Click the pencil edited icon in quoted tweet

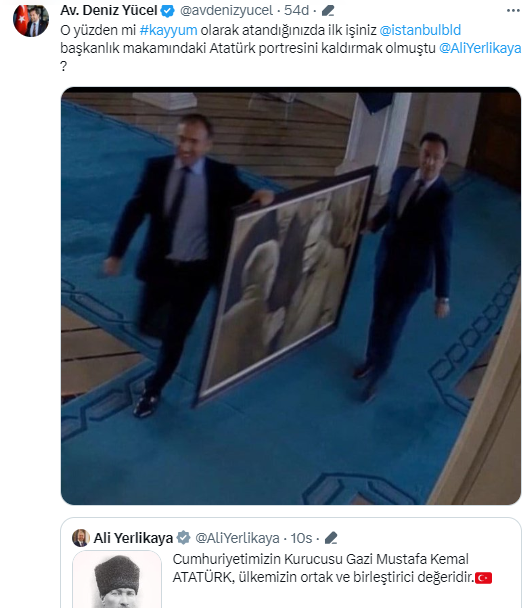331,538
